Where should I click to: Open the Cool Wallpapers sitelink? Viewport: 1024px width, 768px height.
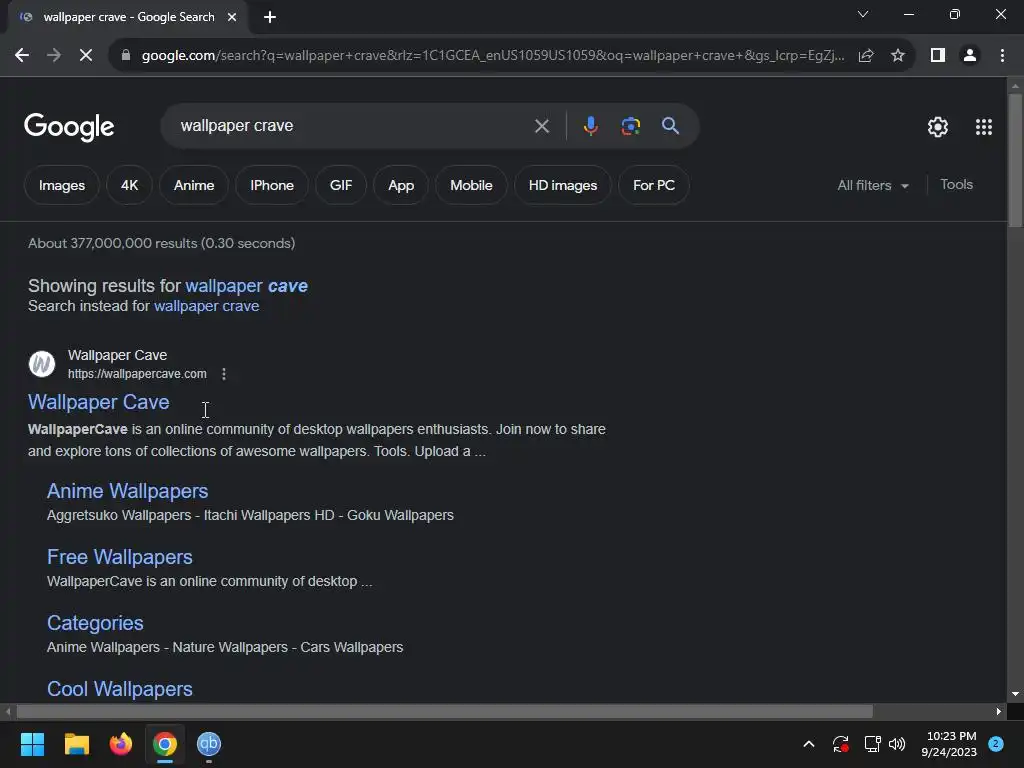(x=120, y=689)
